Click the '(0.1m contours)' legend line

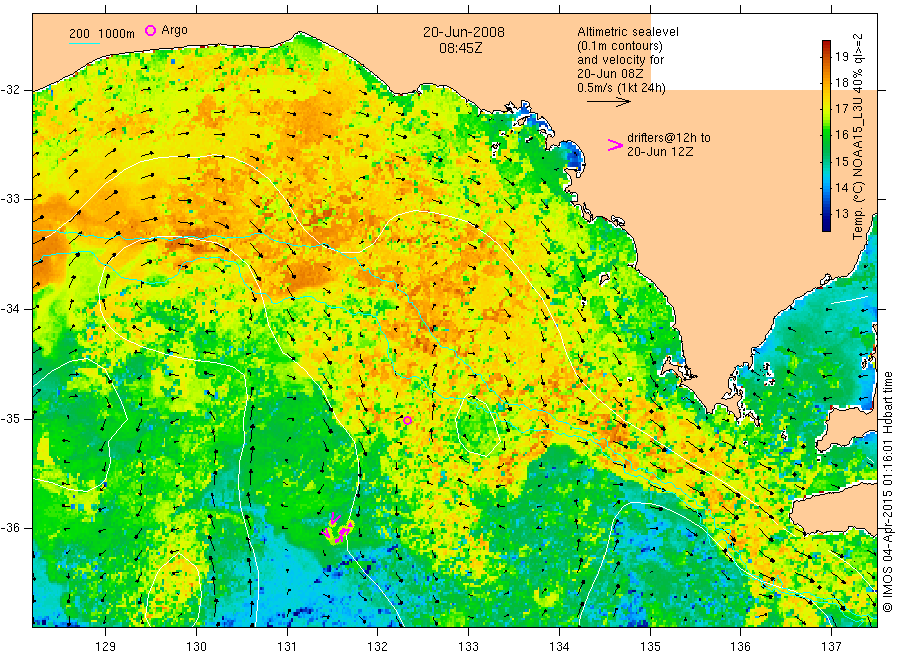619,46
